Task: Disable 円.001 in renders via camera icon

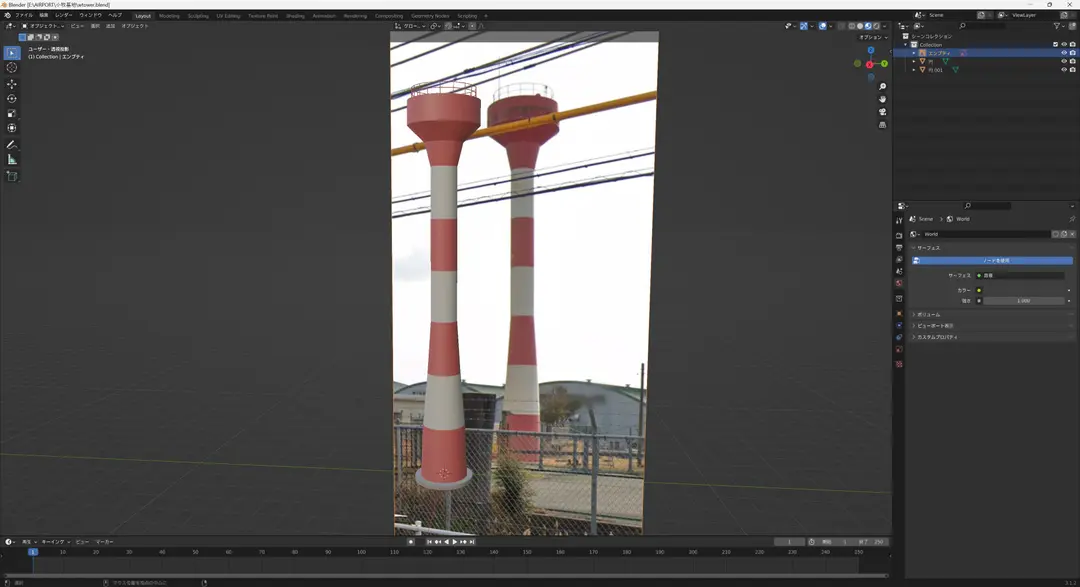Action: [x=1072, y=70]
